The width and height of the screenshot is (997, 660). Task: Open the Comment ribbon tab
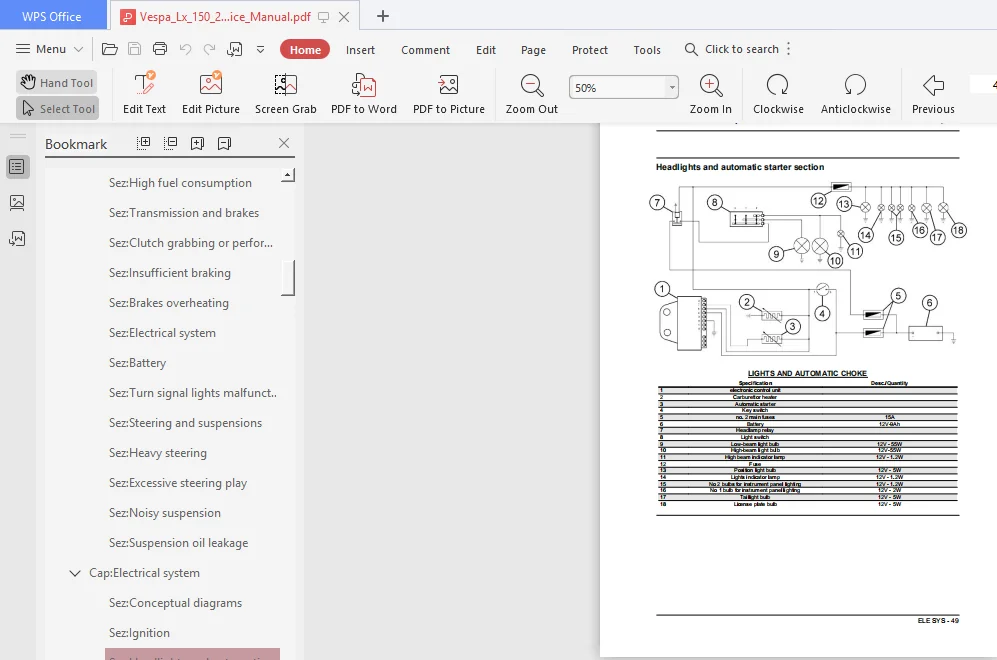tap(425, 50)
